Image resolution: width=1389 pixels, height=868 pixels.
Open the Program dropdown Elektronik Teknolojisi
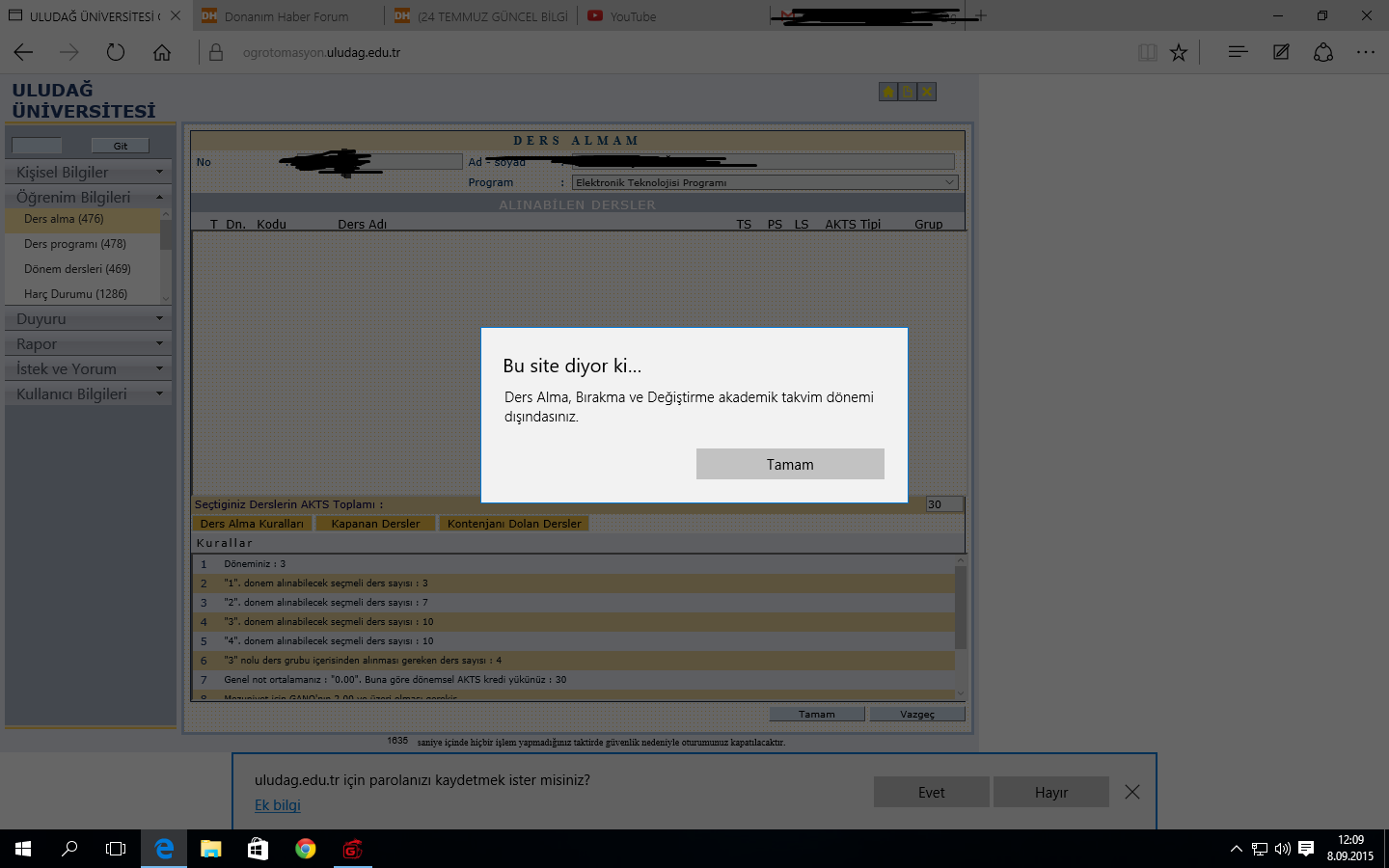coord(765,182)
